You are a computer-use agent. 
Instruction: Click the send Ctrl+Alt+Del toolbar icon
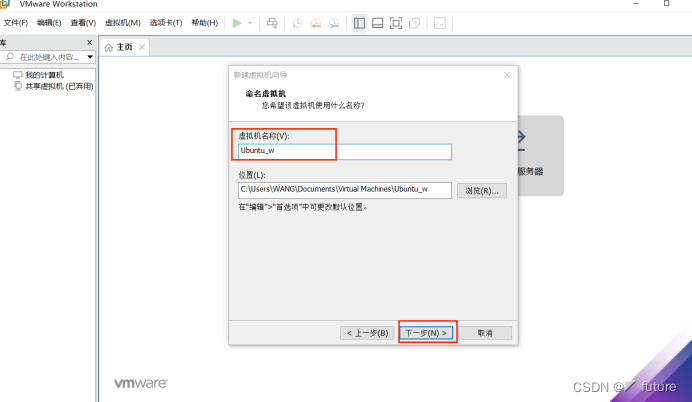(272, 23)
